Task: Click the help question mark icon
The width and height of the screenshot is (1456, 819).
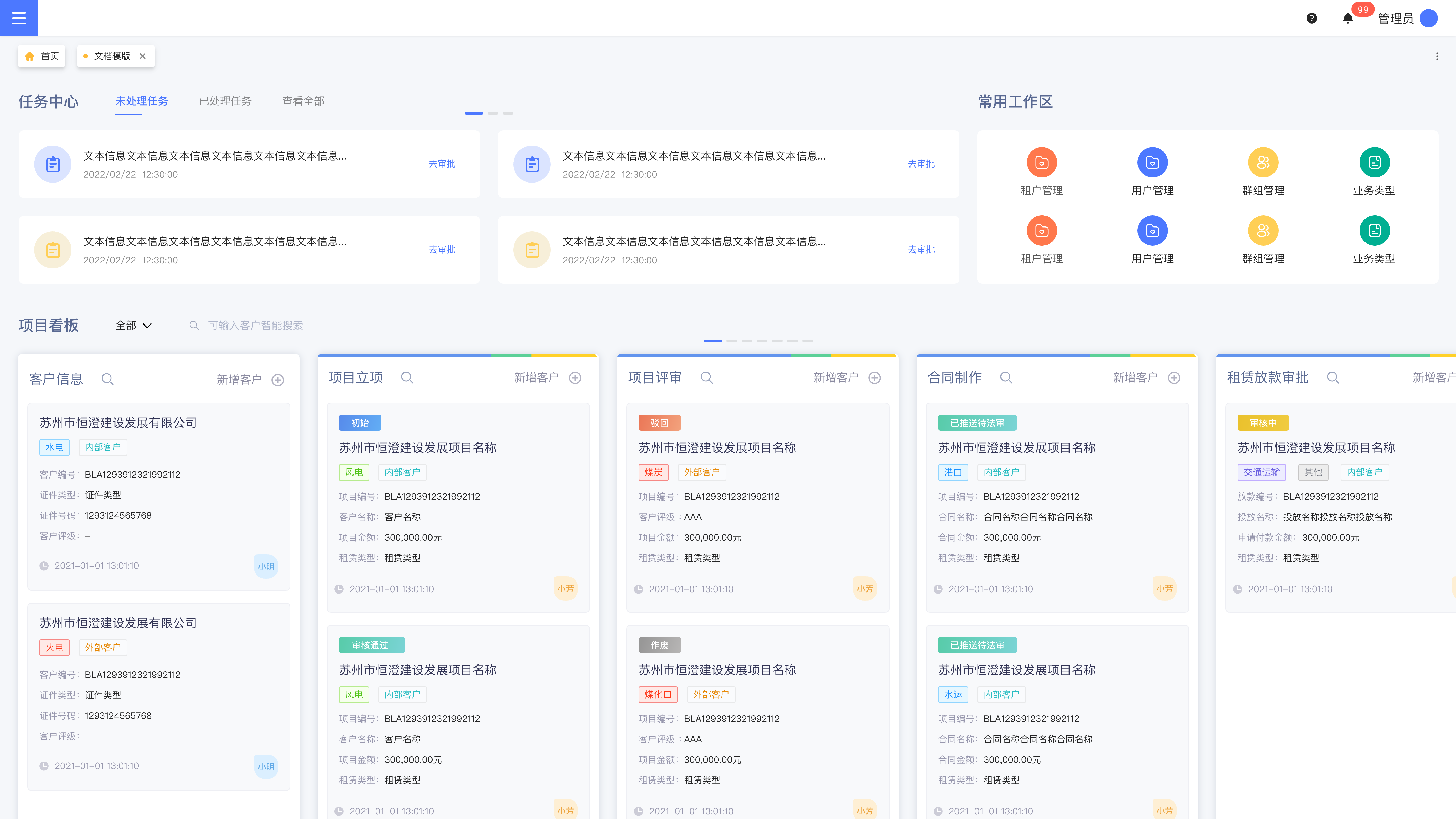Action: [1312, 19]
